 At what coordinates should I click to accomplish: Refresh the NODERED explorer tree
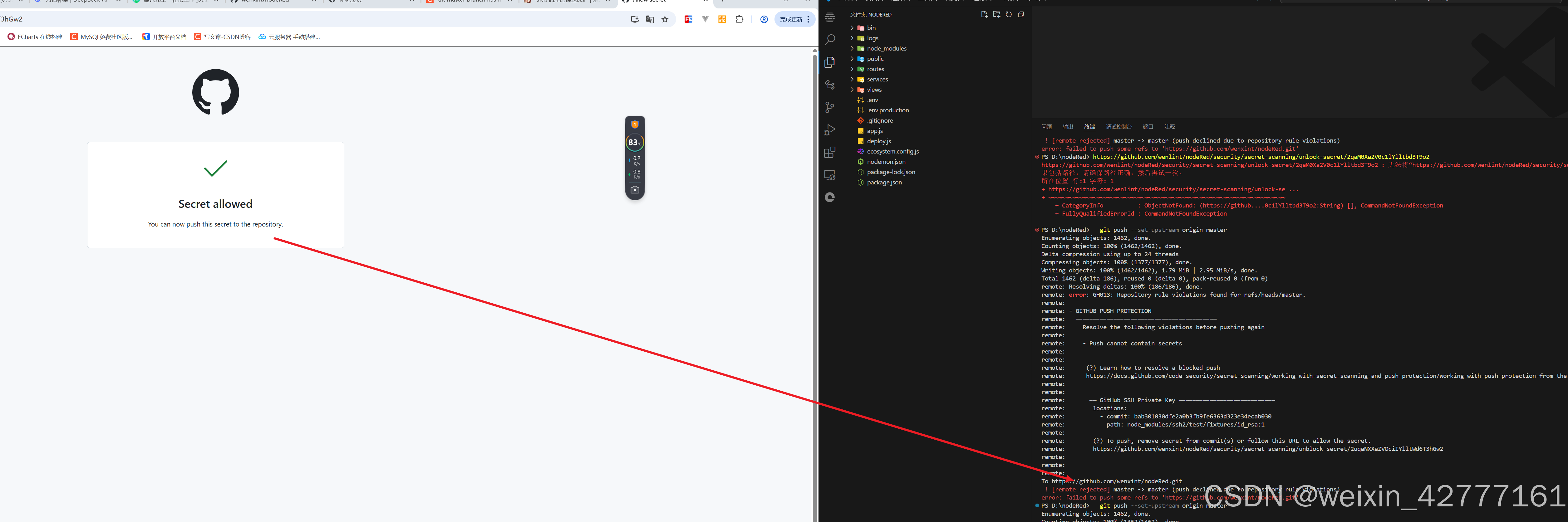(x=1008, y=15)
